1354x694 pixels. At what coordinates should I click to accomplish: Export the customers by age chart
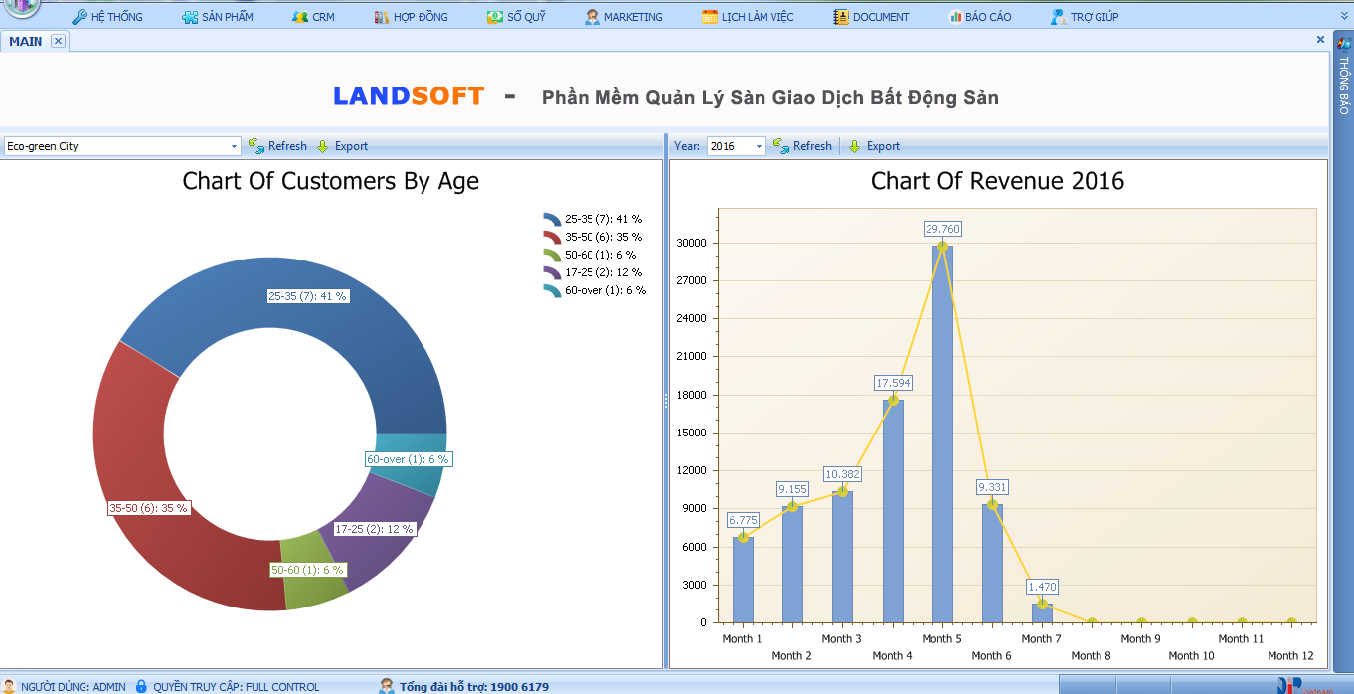[x=342, y=146]
